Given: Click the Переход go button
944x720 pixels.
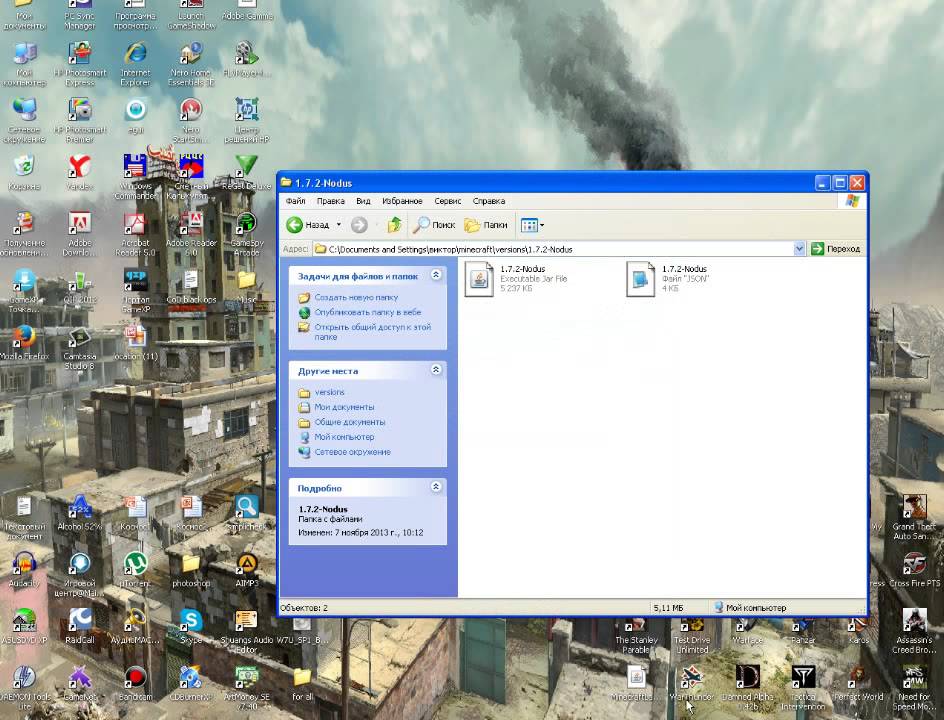Looking at the screenshot, I should pos(836,249).
